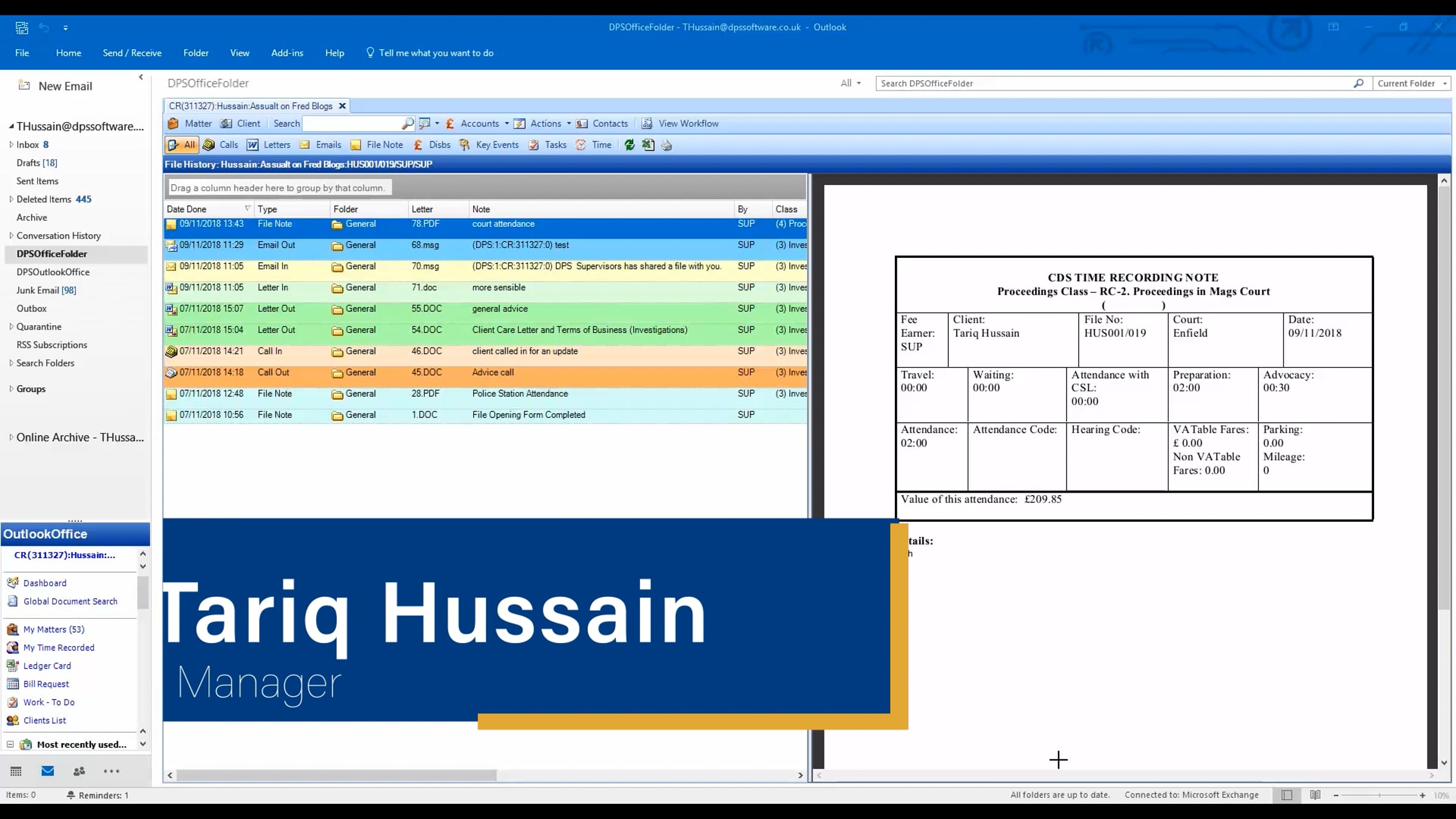Viewport: 1456px width, 819px height.
Task: Open the Client toolbar button
Action: pyautogui.click(x=240, y=124)
